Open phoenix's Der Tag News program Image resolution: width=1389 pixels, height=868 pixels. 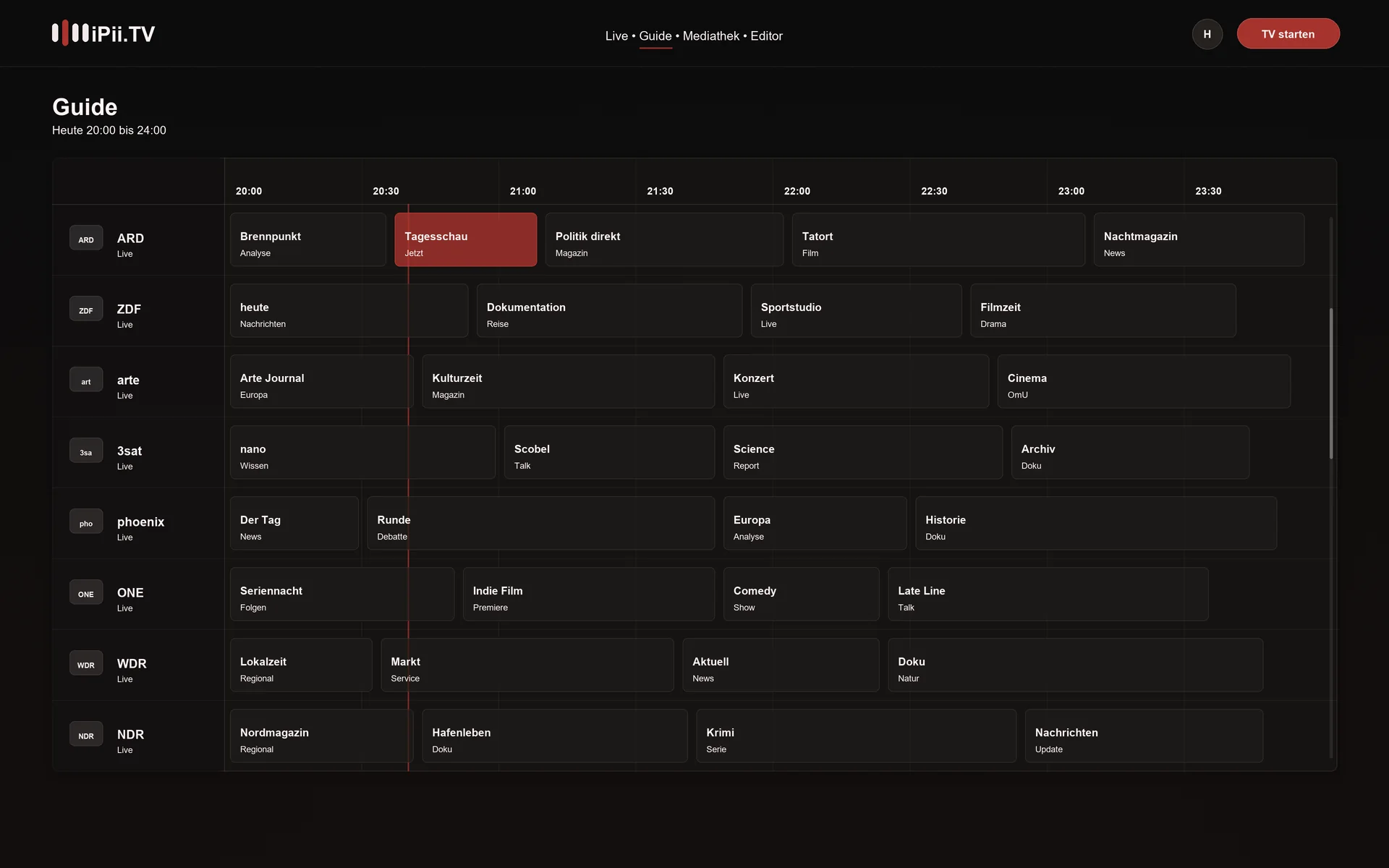click(294, 523)
